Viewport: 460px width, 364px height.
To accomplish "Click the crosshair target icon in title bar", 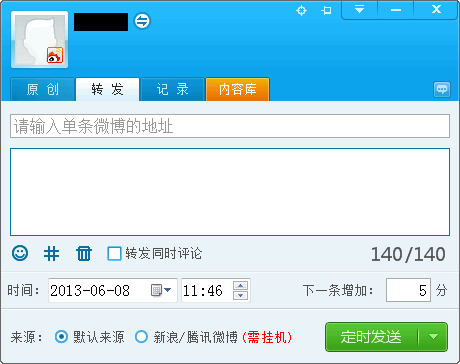I will click(x=301, y=10).
